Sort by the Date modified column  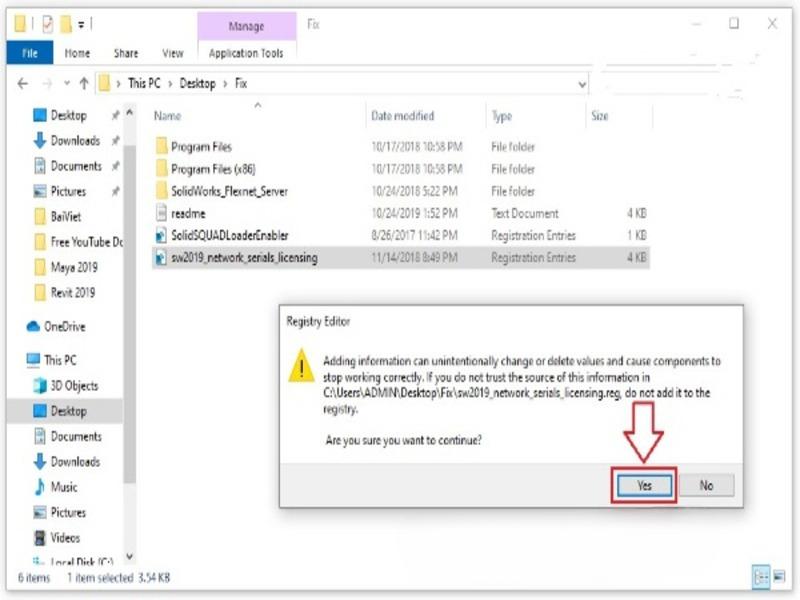coord(403,116)
